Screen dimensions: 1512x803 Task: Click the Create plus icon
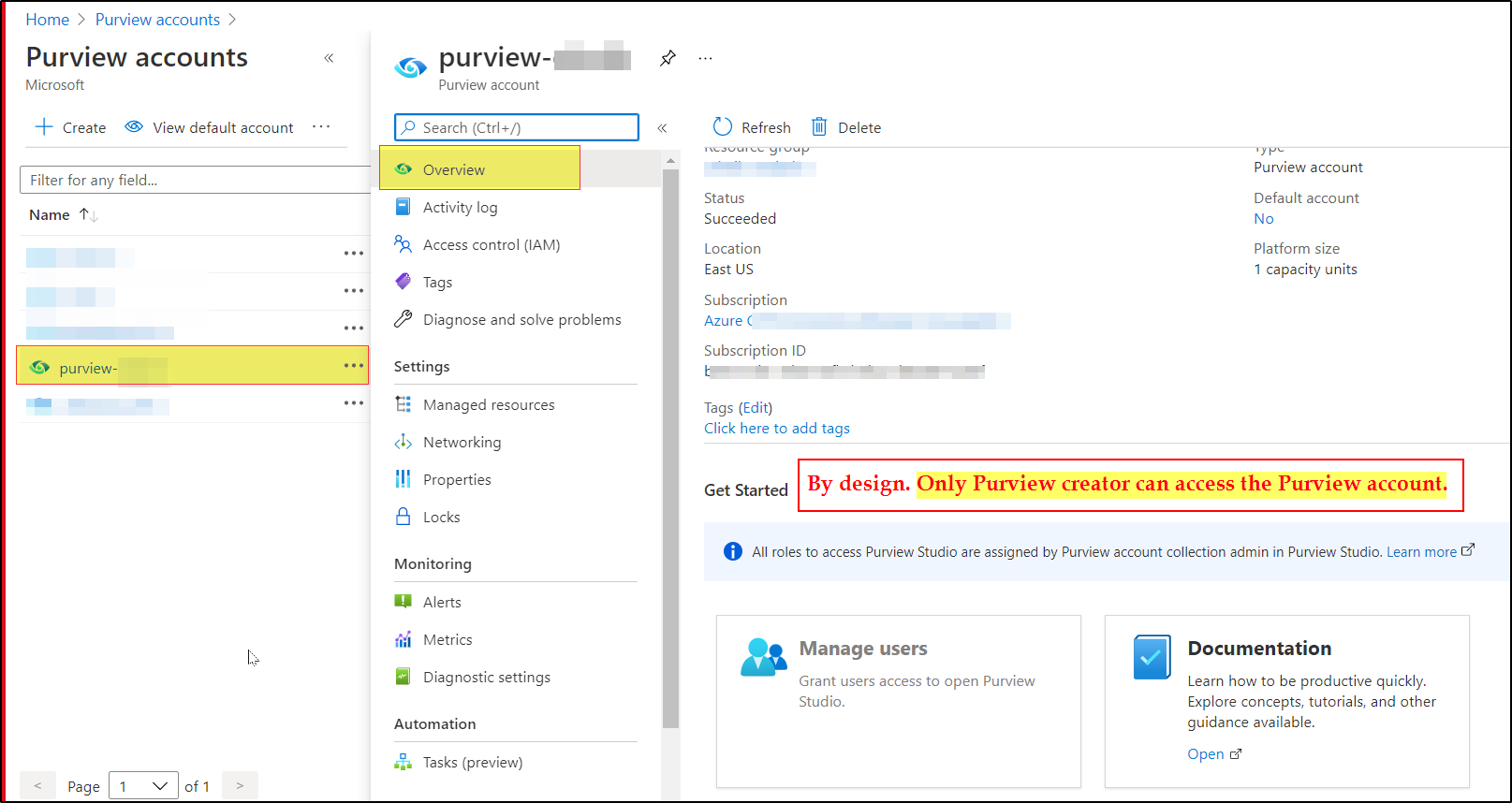(43, 126)
